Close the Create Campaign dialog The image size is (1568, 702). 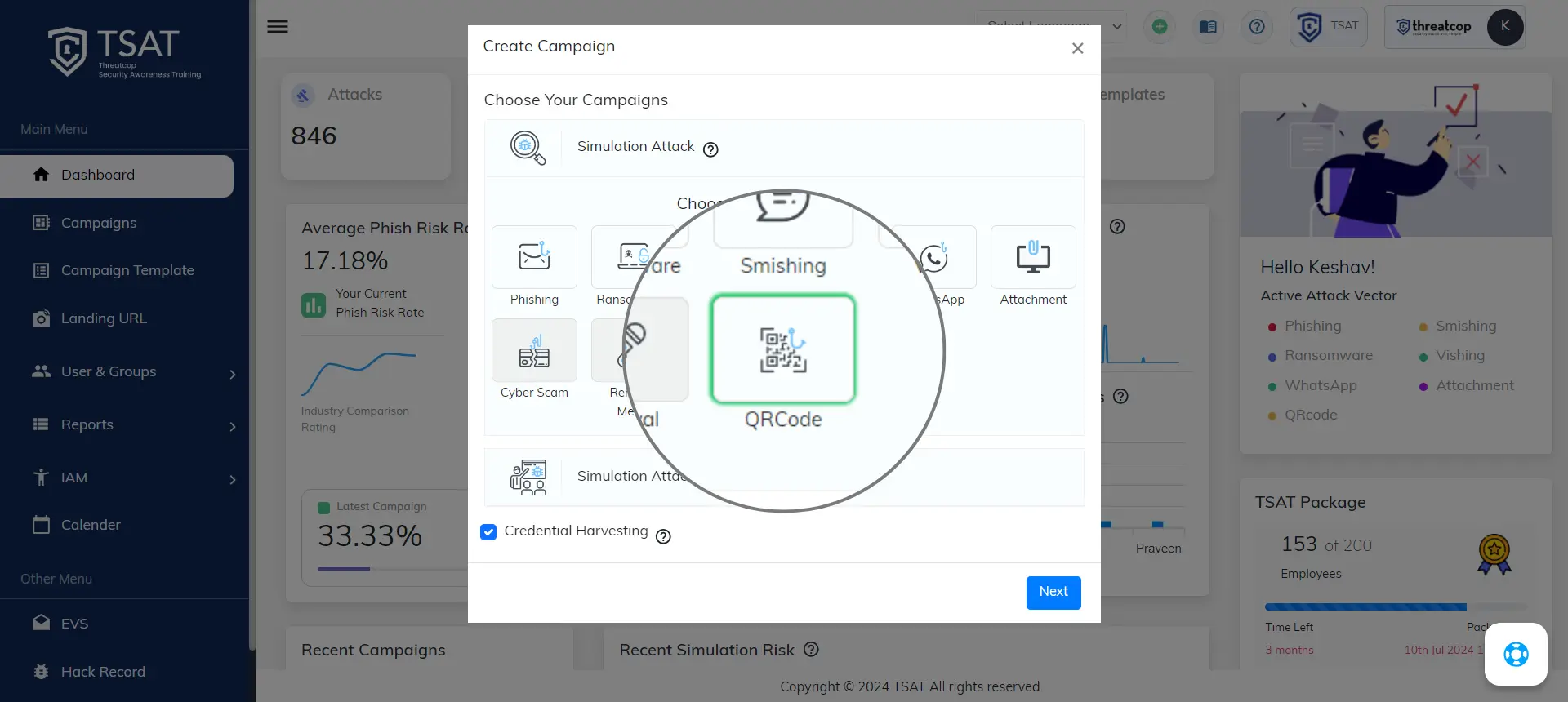[1077, 49]
